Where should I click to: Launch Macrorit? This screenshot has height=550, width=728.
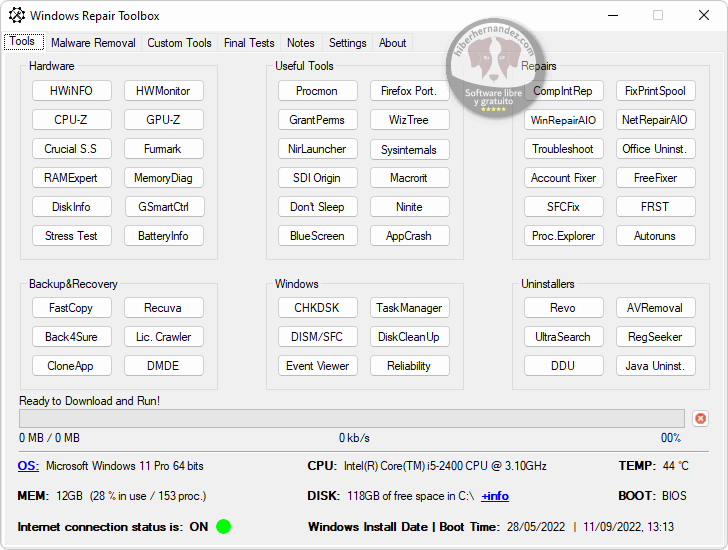410,178
